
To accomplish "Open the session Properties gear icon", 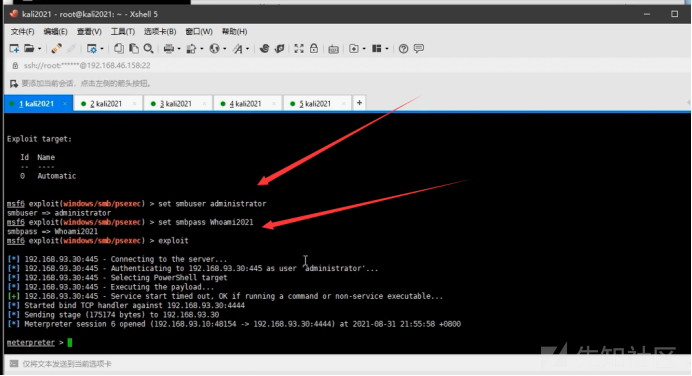I will click(x=92, y=49).
